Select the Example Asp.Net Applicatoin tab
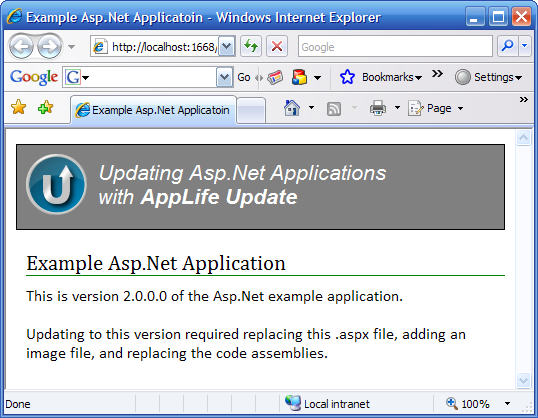Image resolution: width=538 pixels, height=418 pixels. pos(153,110)
